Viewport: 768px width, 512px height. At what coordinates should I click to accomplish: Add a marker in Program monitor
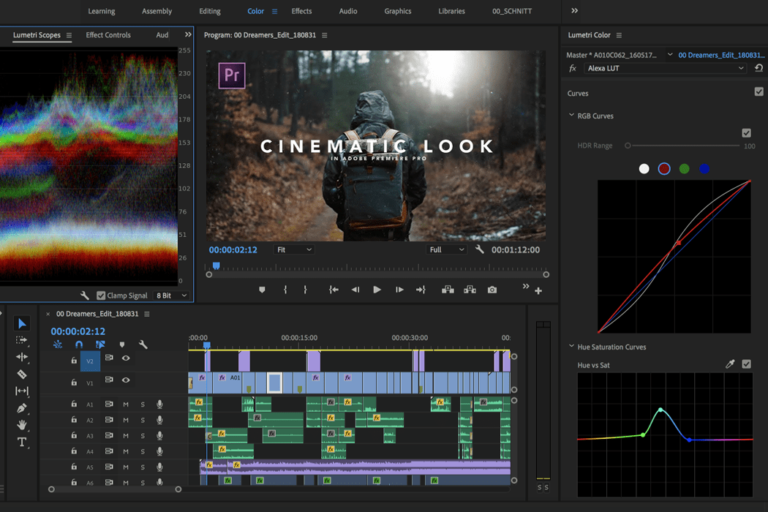click(x=262, y=290)
